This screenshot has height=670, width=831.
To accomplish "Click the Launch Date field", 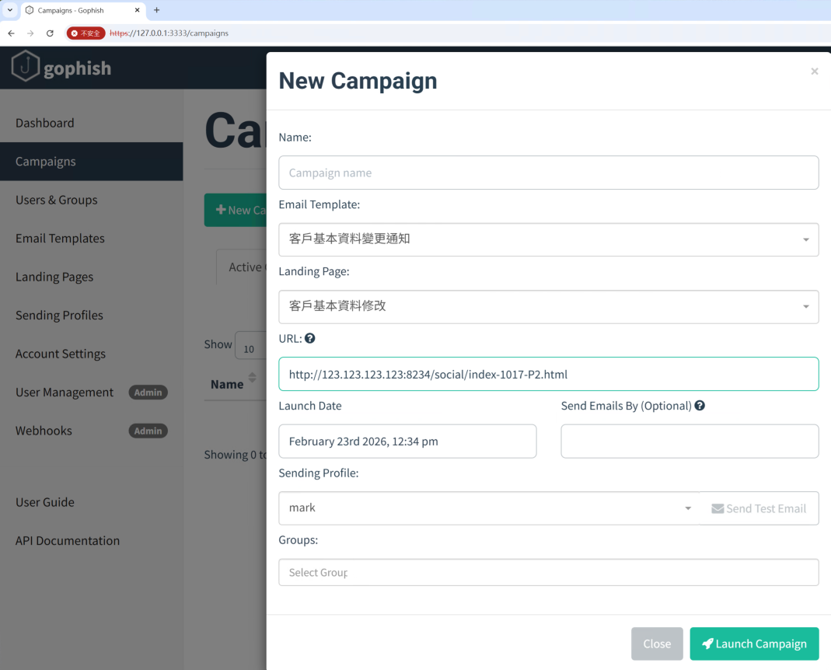I will pyautogui.click(x=407, y=441).
